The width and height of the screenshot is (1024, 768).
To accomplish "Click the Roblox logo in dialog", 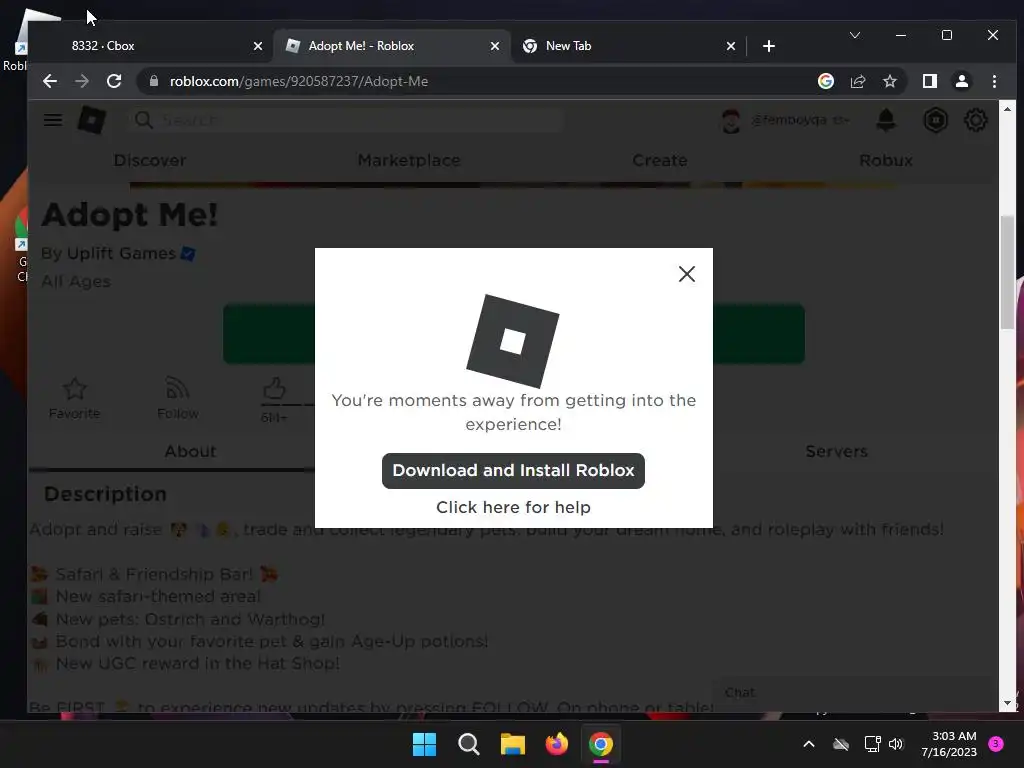I will (x=513, y=341).
